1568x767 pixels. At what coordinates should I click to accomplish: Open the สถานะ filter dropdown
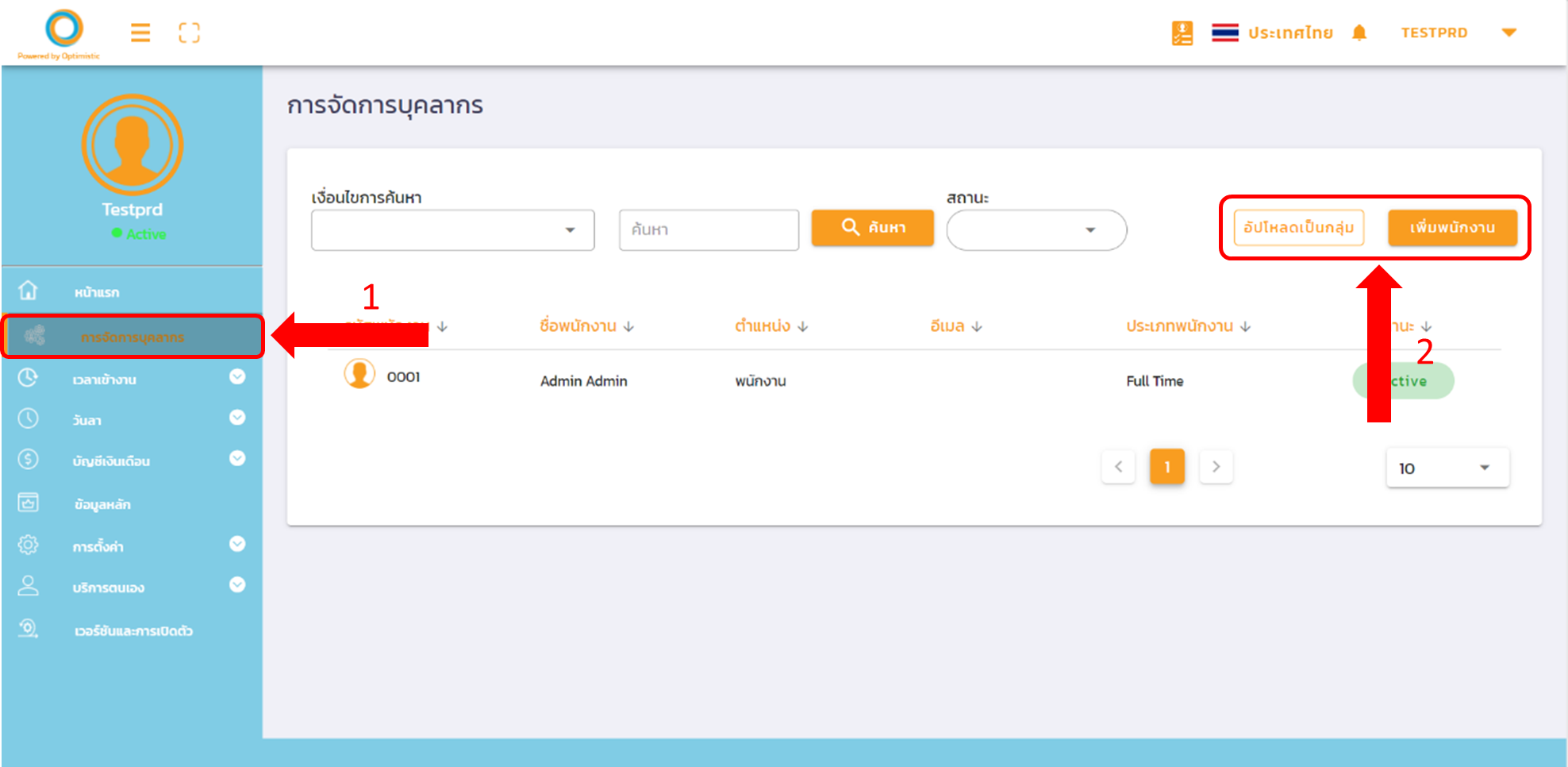click(1036, 230)
